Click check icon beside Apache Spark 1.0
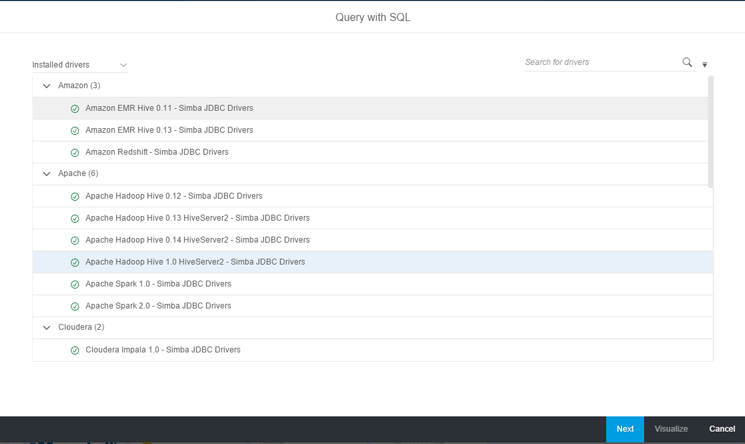This screenshot has width=745, height=444. coord(75,285)
